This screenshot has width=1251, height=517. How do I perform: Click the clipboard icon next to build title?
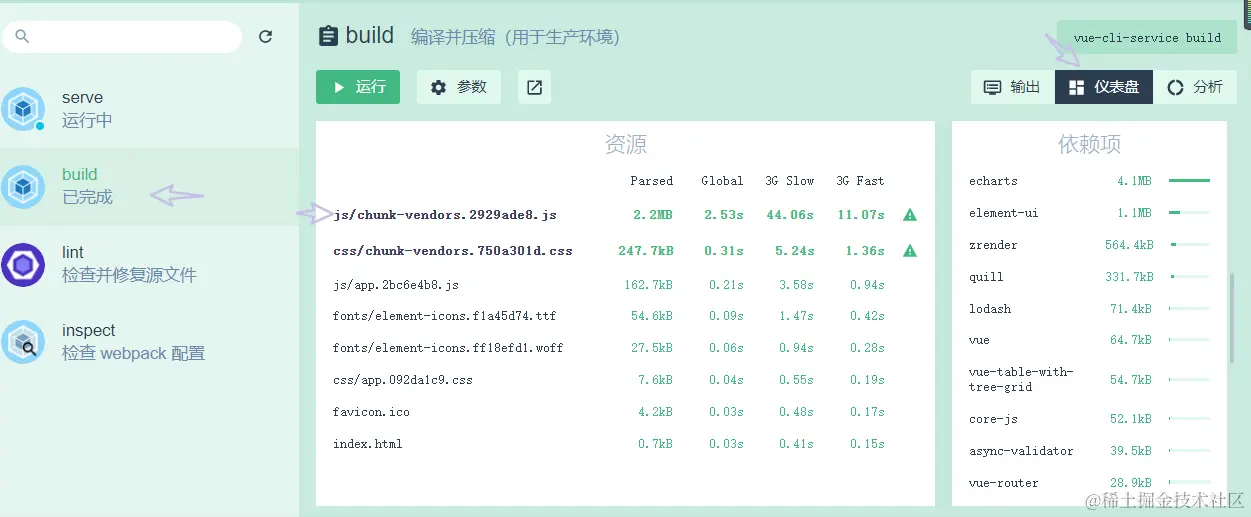point(328,36)
